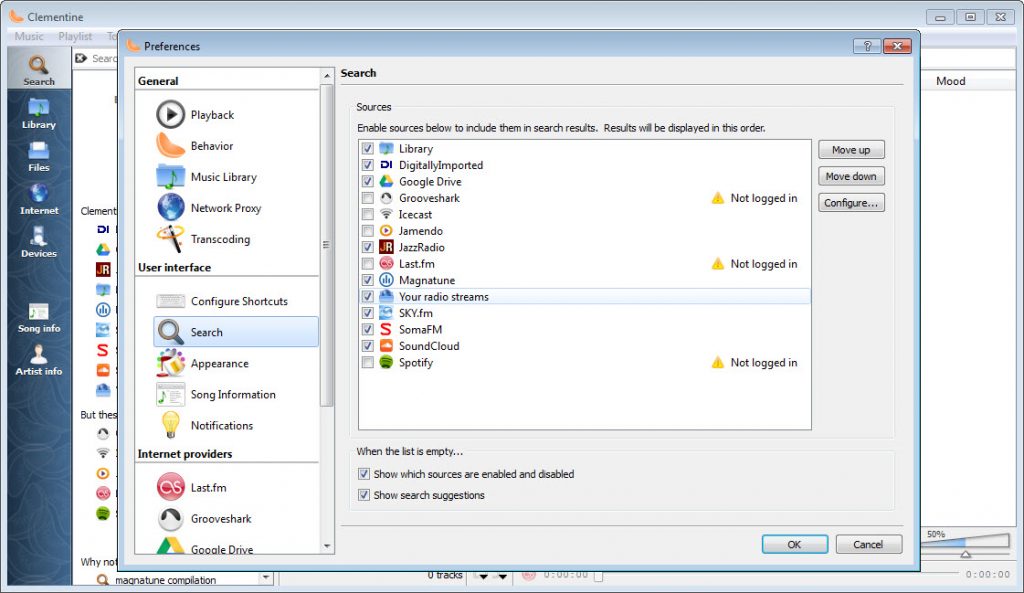Select SomaFM source icon in list
Viewport: 1024px width, 593px height.
point(386,329)
